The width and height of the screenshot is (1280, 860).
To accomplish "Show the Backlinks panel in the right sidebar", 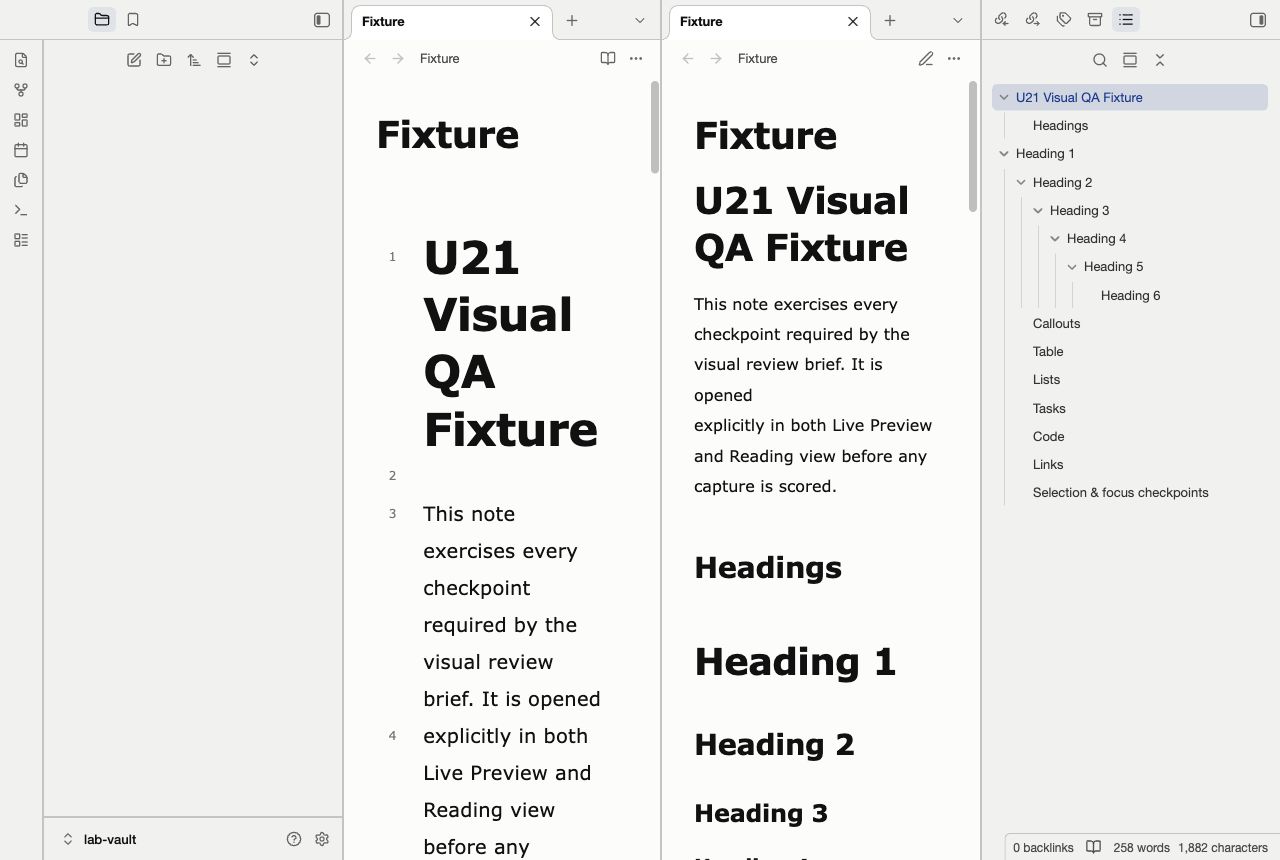I will point(1002,19).
